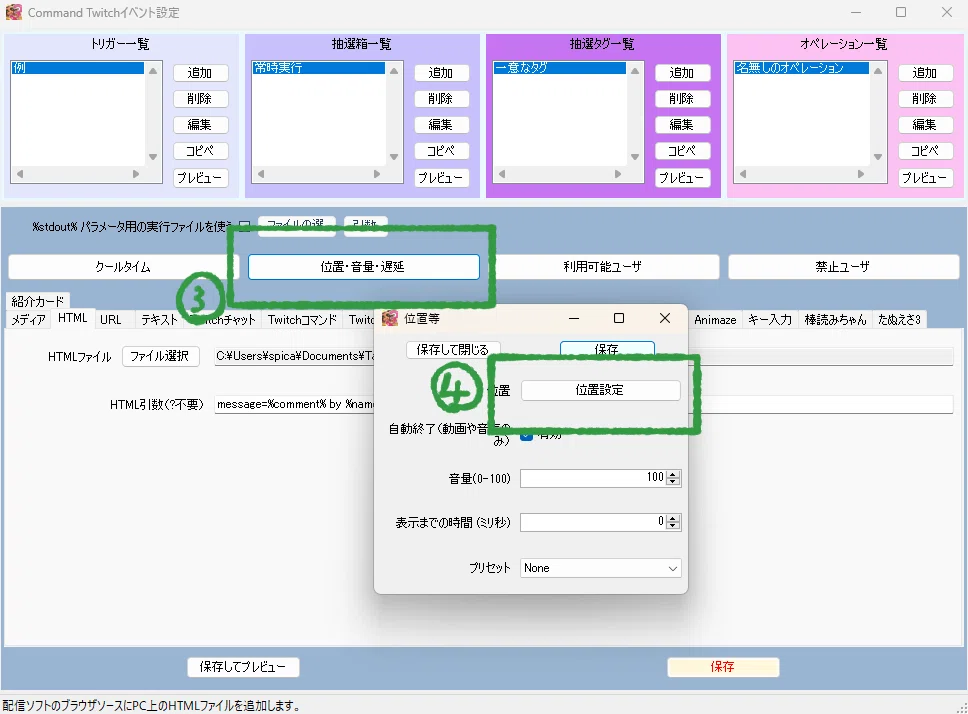This screenshot has height=714, width=968.
Task: Expand the プリセット dropdown showing None
Action: coord(601,568)
